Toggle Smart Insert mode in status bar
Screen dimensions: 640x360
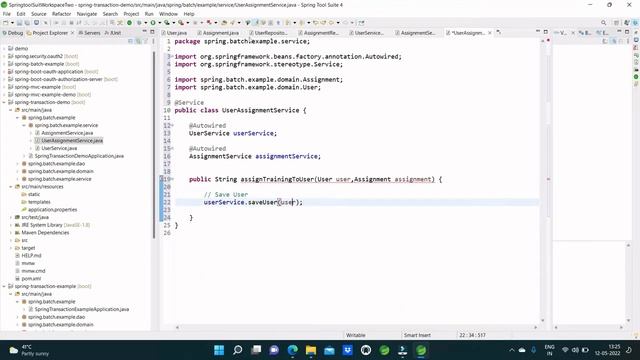click(417, 335)
